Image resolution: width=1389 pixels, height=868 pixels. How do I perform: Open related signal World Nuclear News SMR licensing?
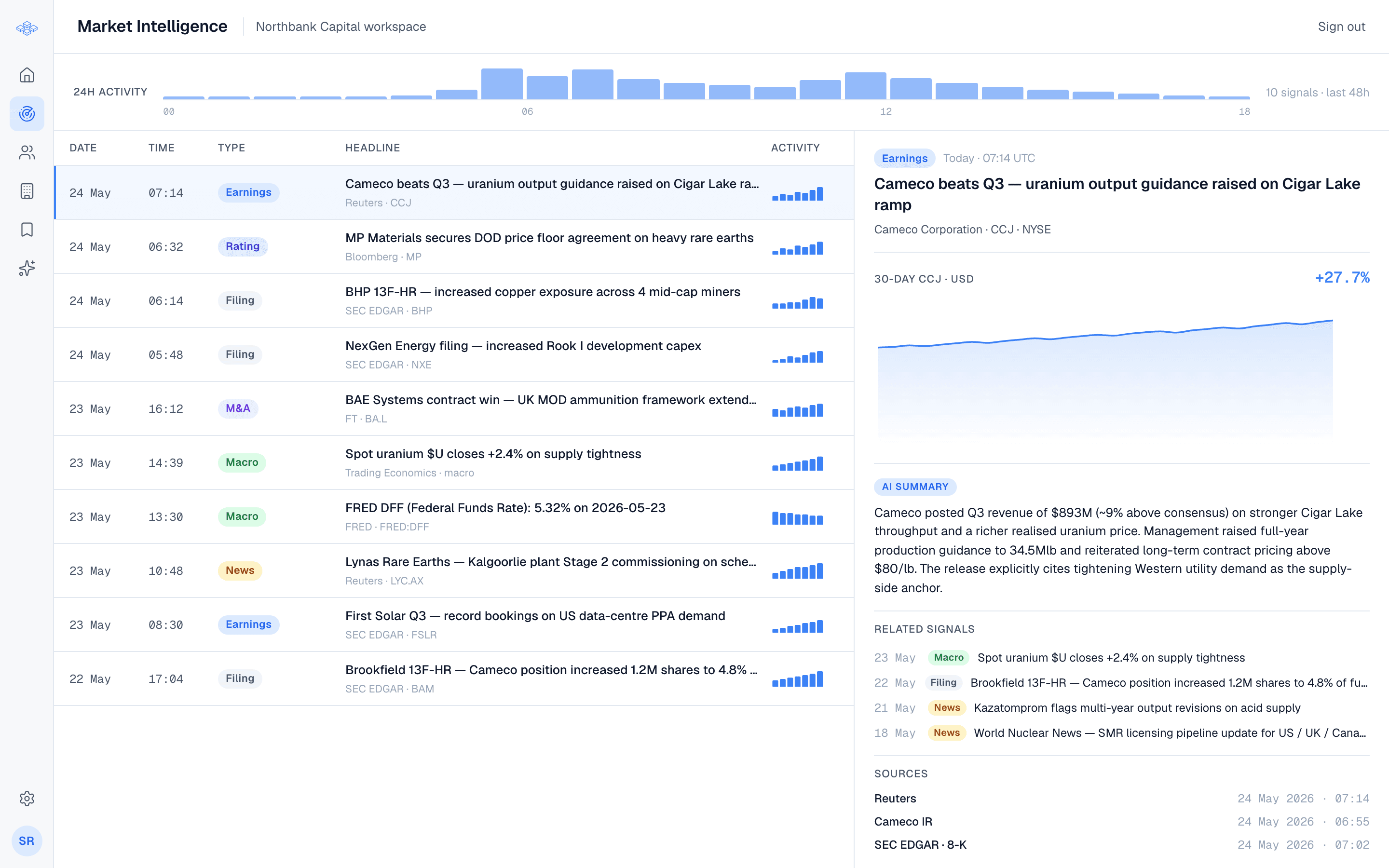1170,733
